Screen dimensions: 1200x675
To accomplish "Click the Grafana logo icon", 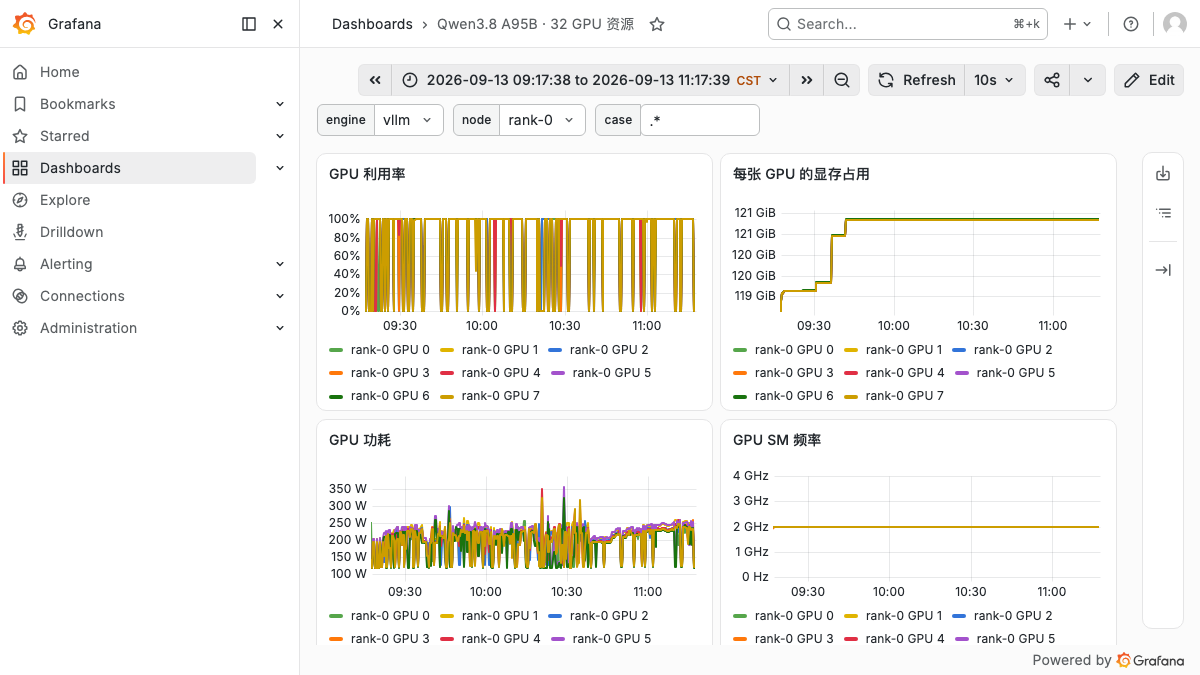I will 25,24.
